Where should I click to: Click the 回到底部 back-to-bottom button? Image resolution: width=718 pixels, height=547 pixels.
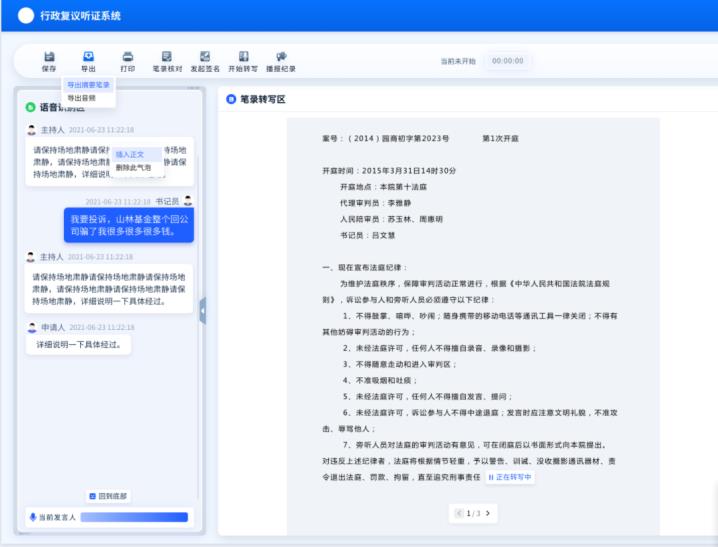[109, 496]
